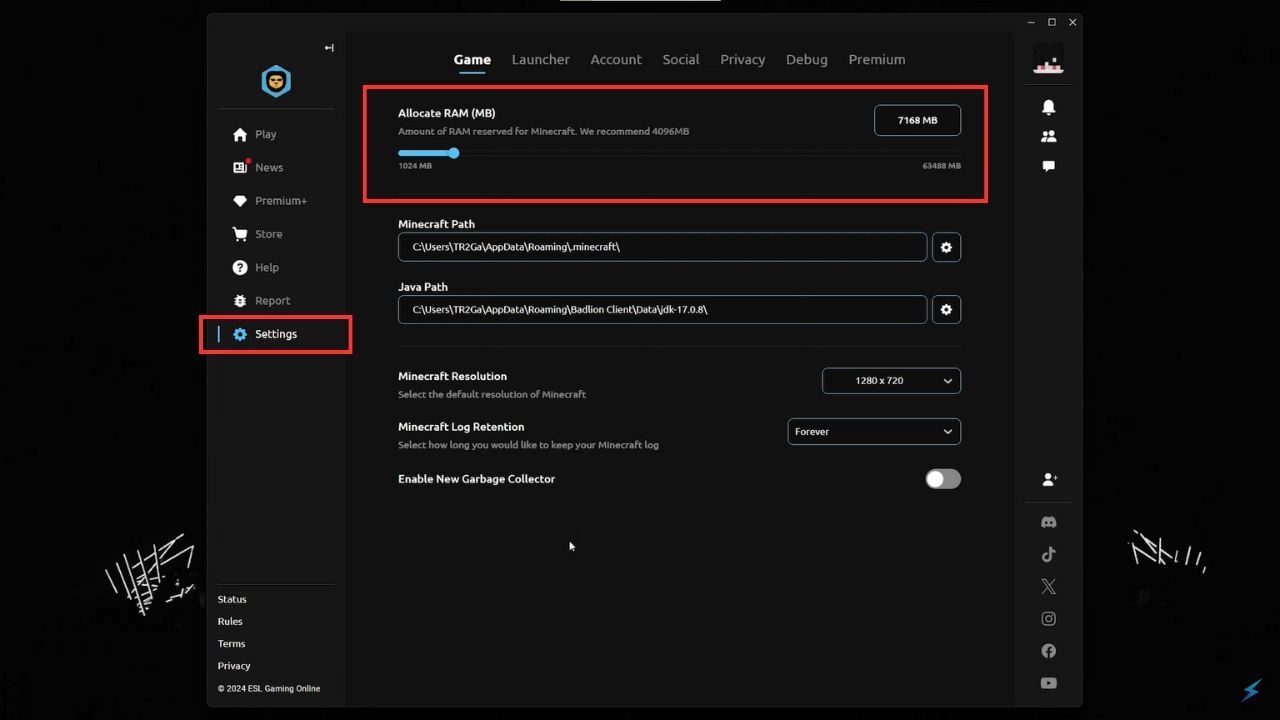The height and width of the screenshot is (720, 1280).
Task: Open the chat messages icon
Action: (1048, 166)
